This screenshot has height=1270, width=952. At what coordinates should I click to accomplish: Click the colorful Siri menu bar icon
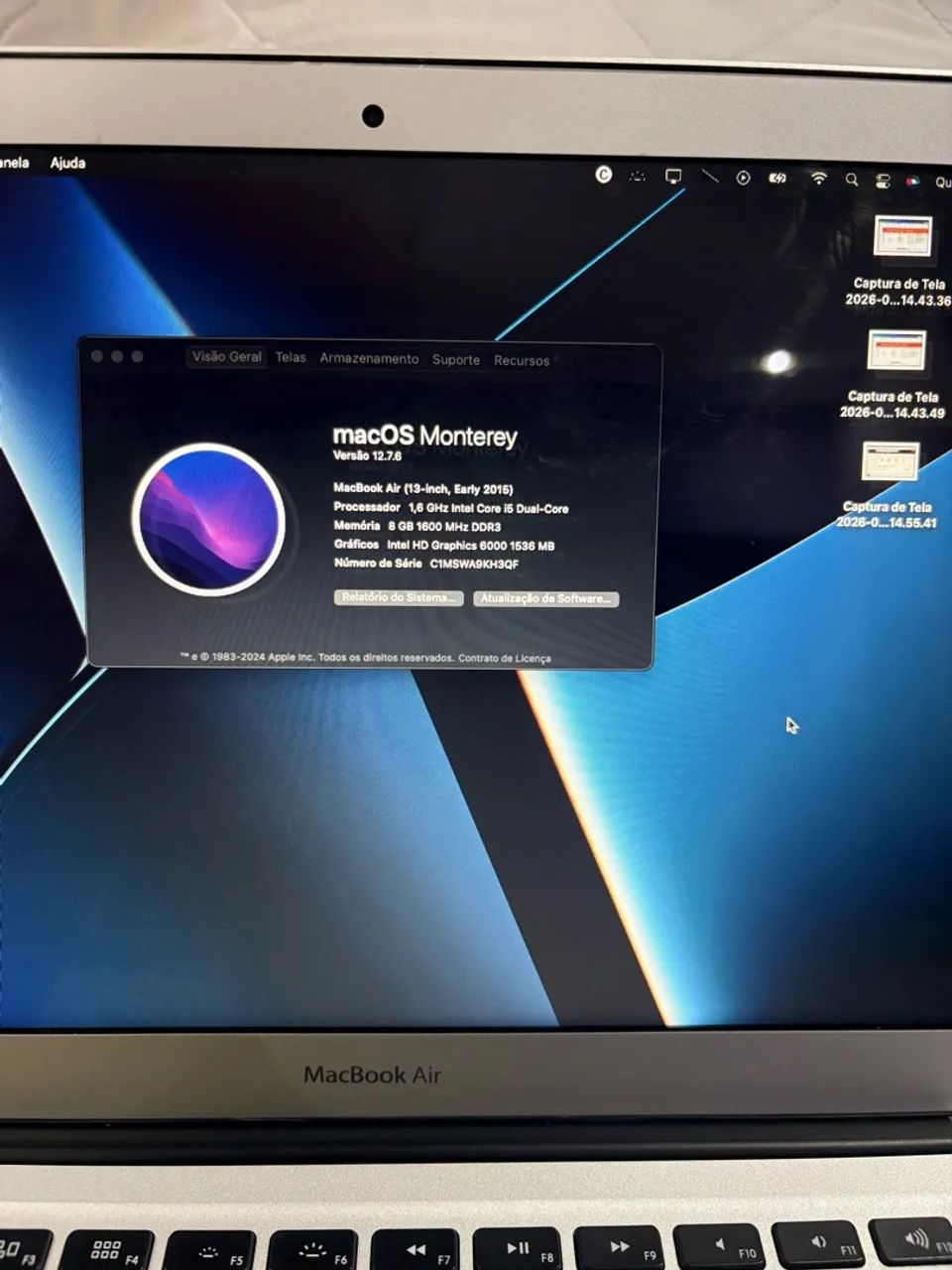[913, 182]
